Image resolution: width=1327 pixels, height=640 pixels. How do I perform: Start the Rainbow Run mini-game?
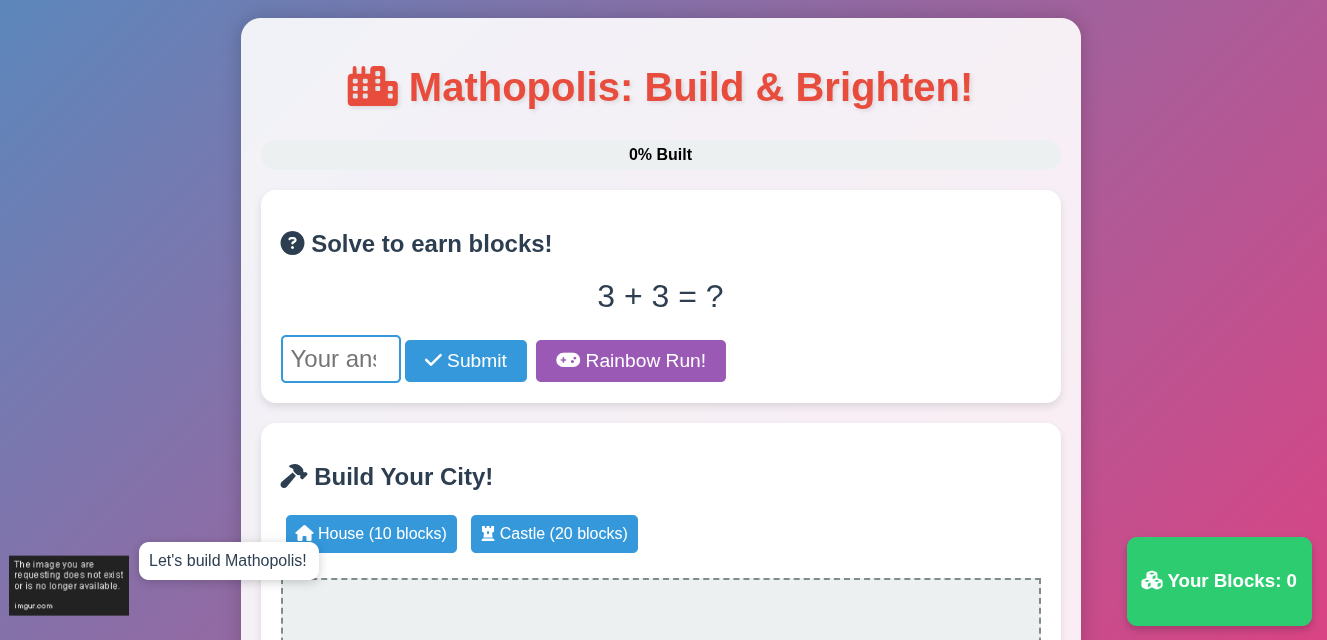coord(631,361)
